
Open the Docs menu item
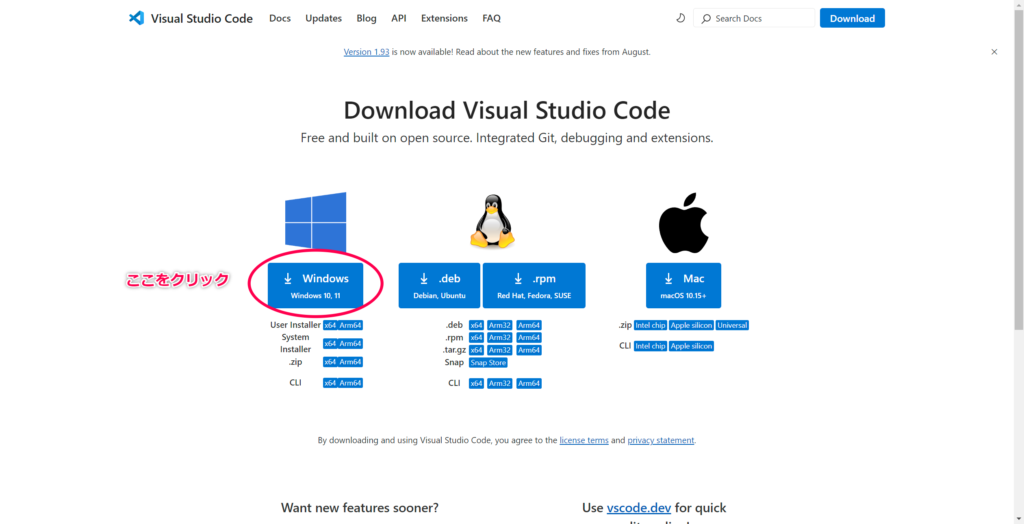pyautogui.click(x=280, y=18)
